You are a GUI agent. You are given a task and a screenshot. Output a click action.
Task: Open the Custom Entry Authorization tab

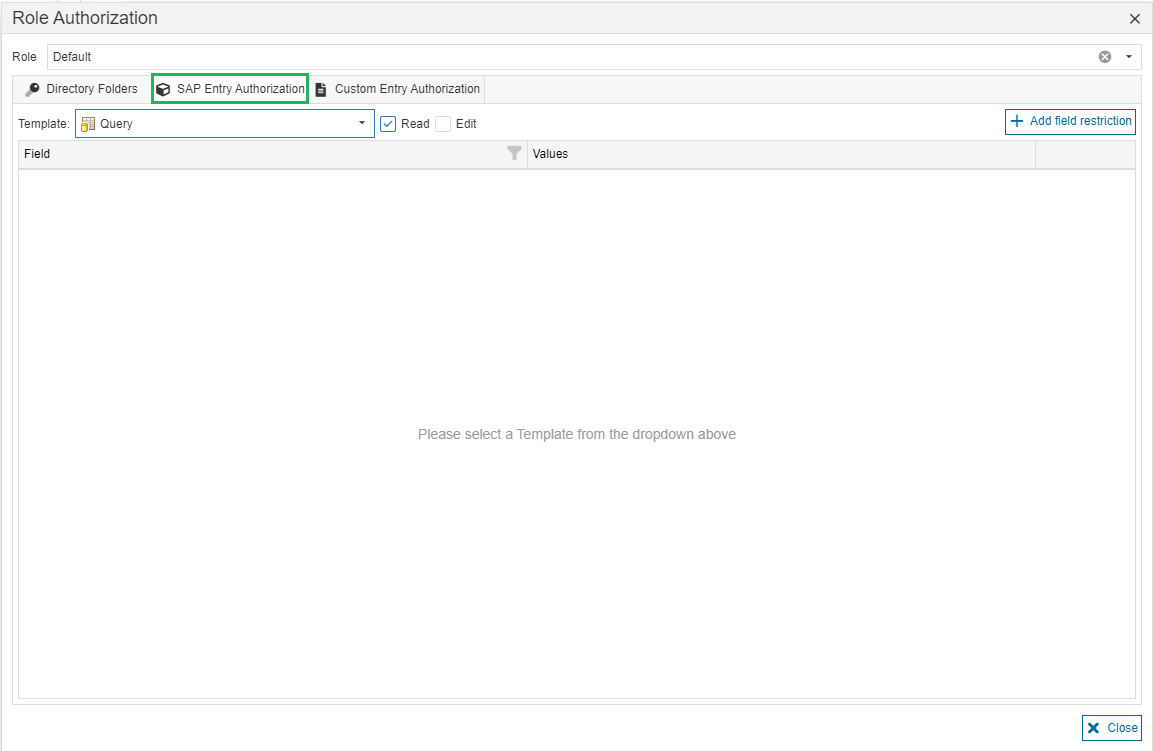[407, 89]
